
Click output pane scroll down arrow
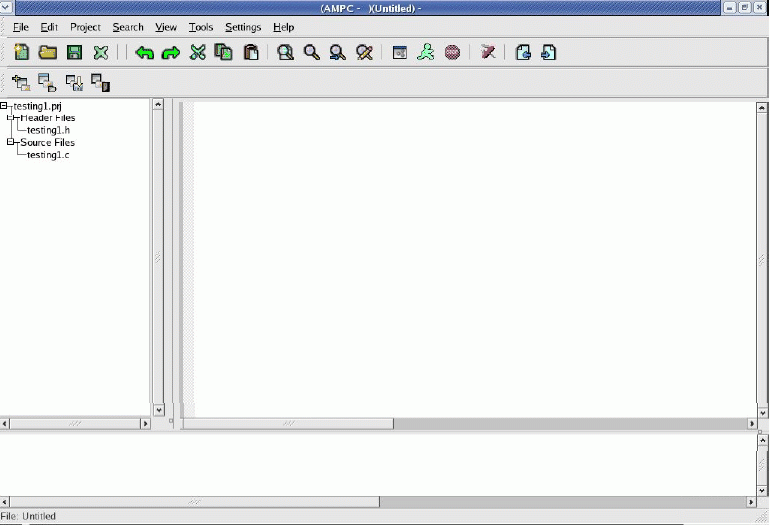[x=762, y=491]
